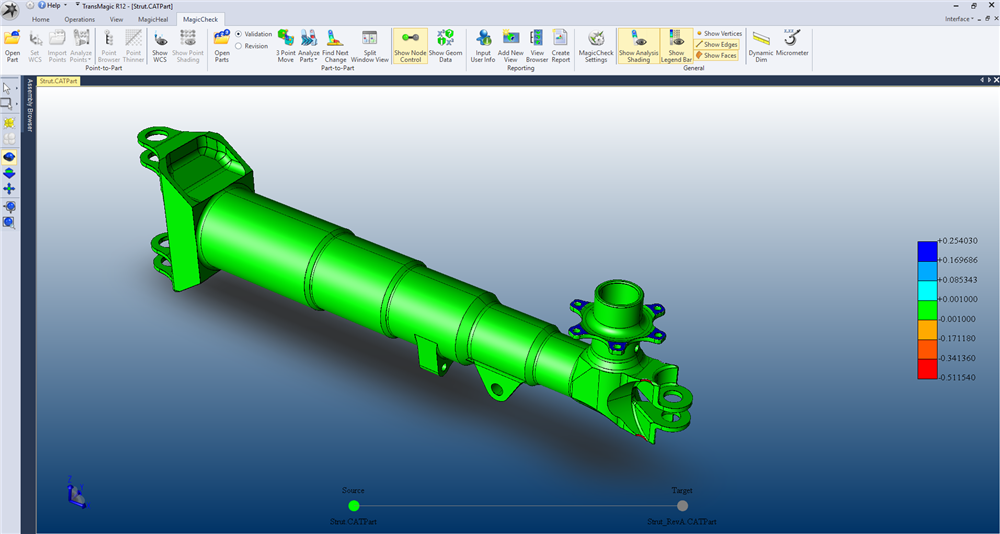Image resolution: width=1000 pixels, height=534 pixels.
Task: Click Find Next Change icon
Action: [335, 45]
